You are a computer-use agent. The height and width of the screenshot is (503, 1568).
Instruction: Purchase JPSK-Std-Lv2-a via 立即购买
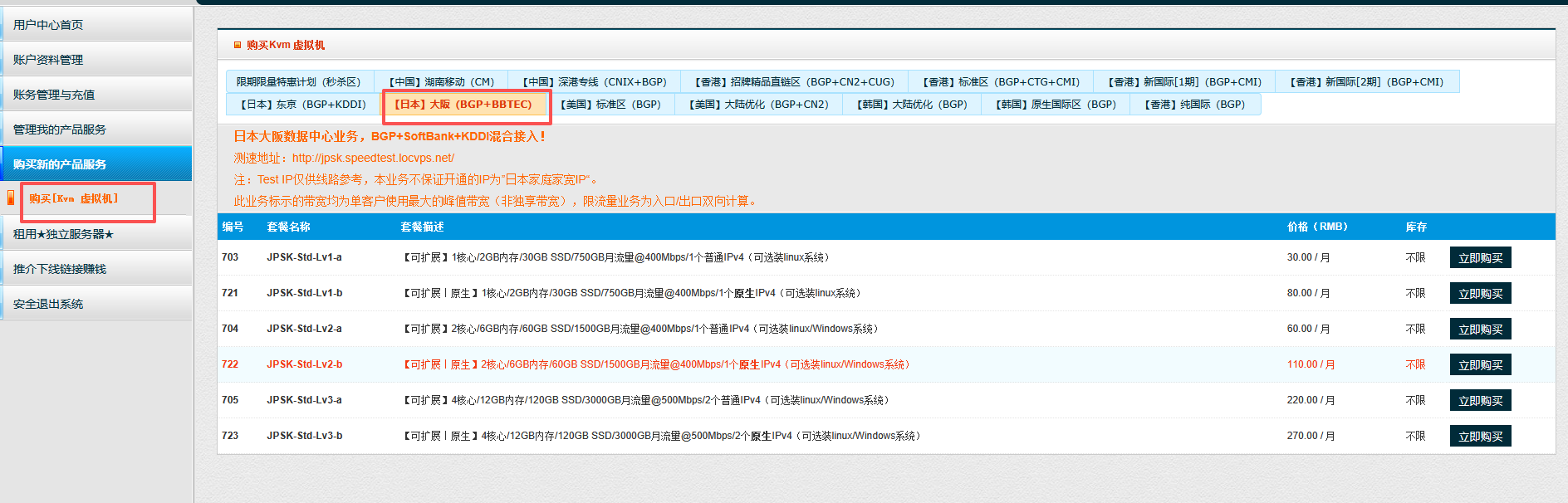click(1480, 330)
